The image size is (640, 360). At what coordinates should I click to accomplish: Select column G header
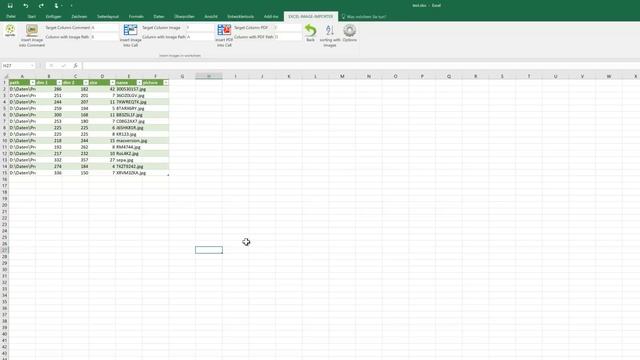(x=182, y=76)
